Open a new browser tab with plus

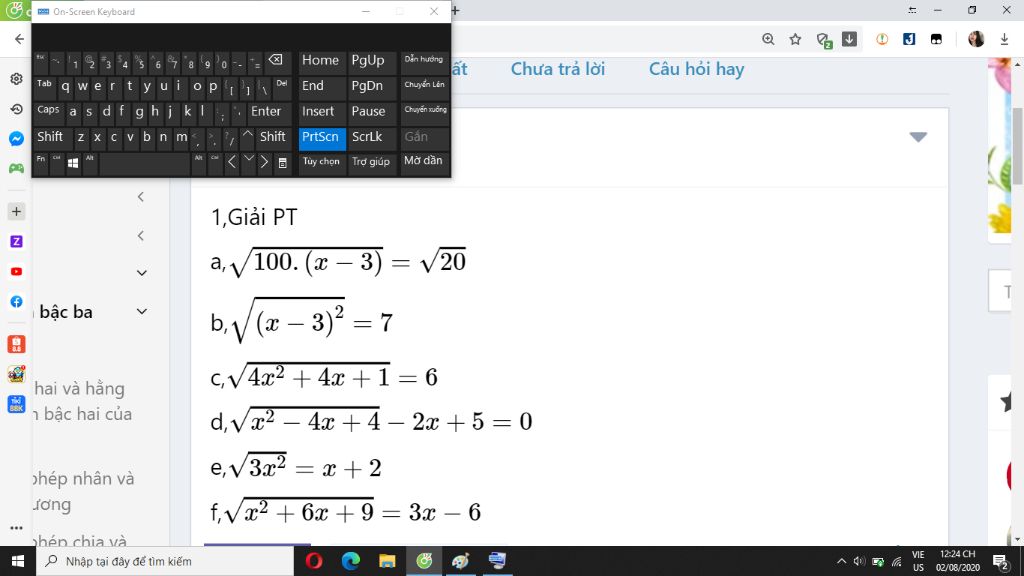coord(456,10)
